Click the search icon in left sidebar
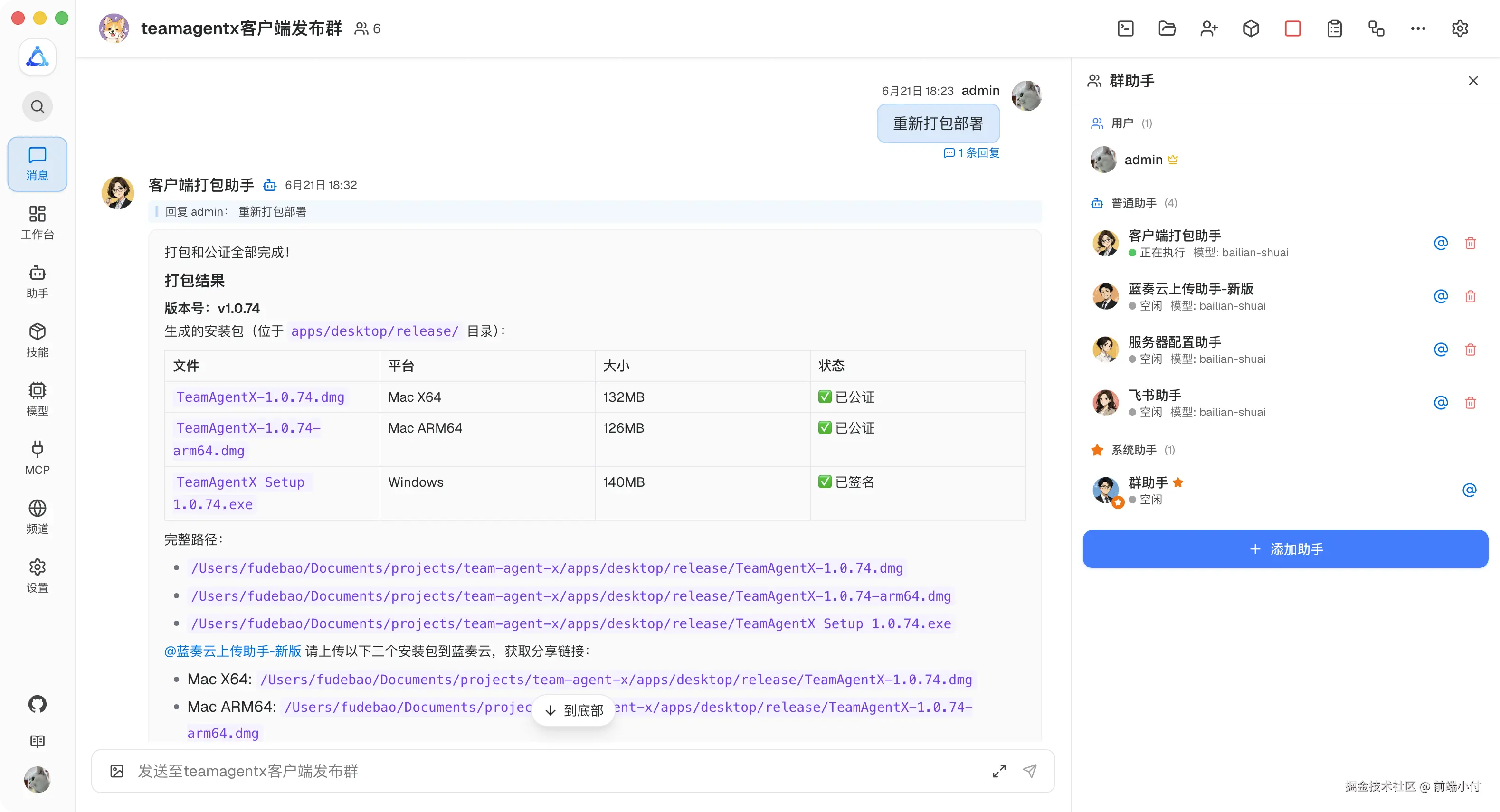Screen dimensions: 1500x812 37,106
